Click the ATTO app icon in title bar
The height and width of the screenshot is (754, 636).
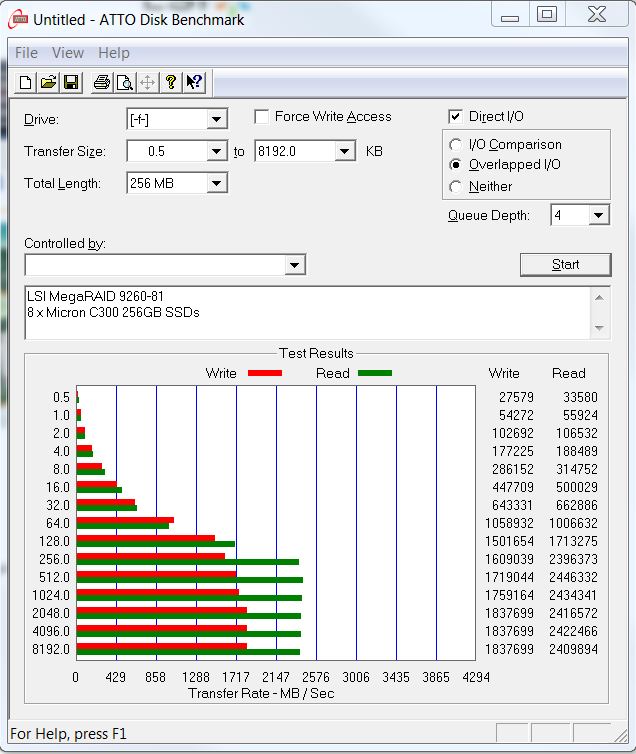click(19, 18)
